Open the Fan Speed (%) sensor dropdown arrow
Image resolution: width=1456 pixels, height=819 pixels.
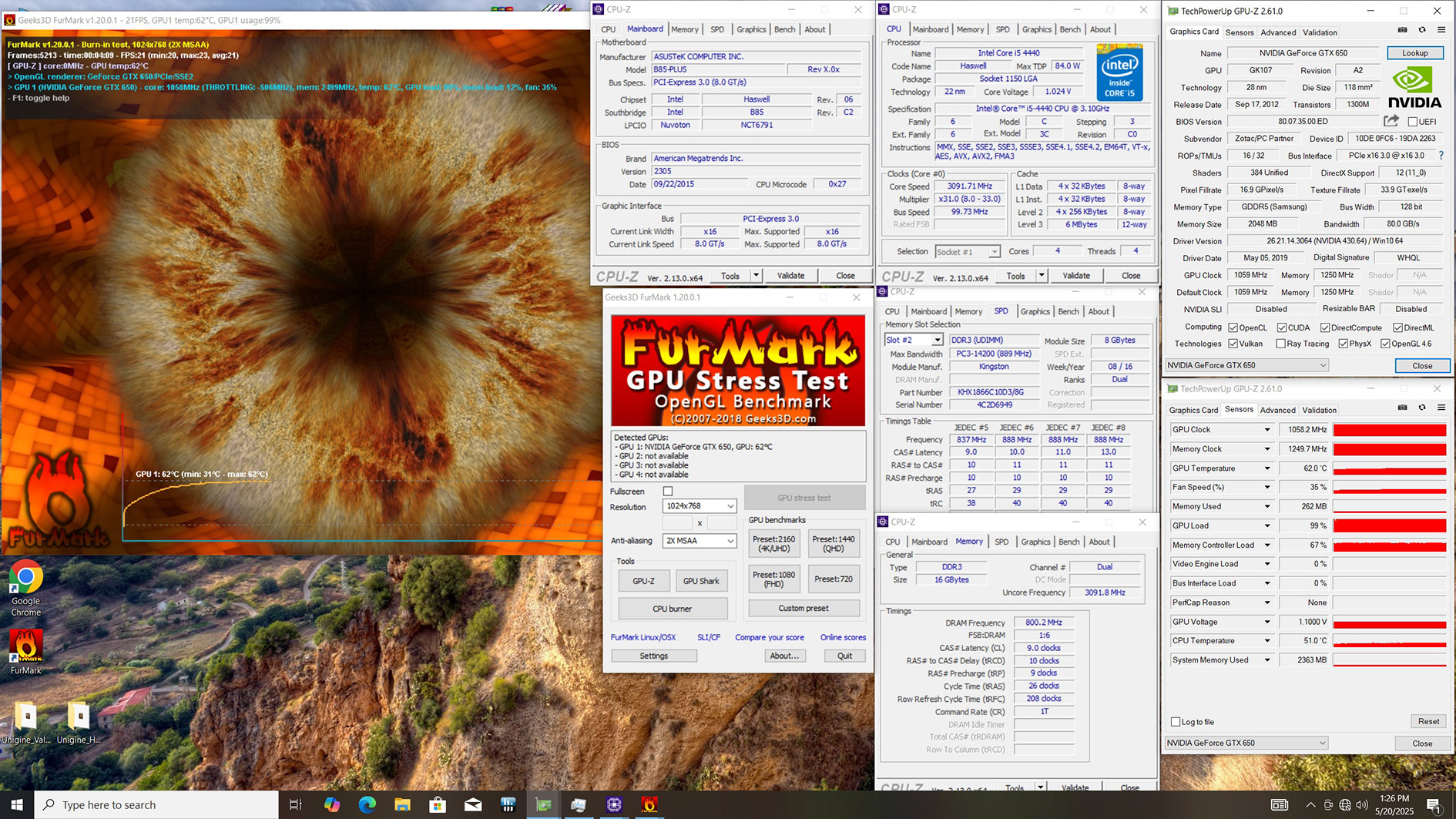coord(1266,487)
